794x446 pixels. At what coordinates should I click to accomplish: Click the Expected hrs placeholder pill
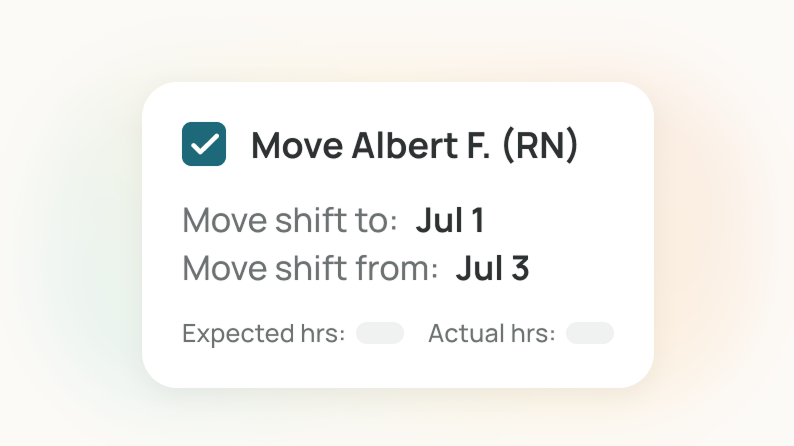click(x=380, y=333)
